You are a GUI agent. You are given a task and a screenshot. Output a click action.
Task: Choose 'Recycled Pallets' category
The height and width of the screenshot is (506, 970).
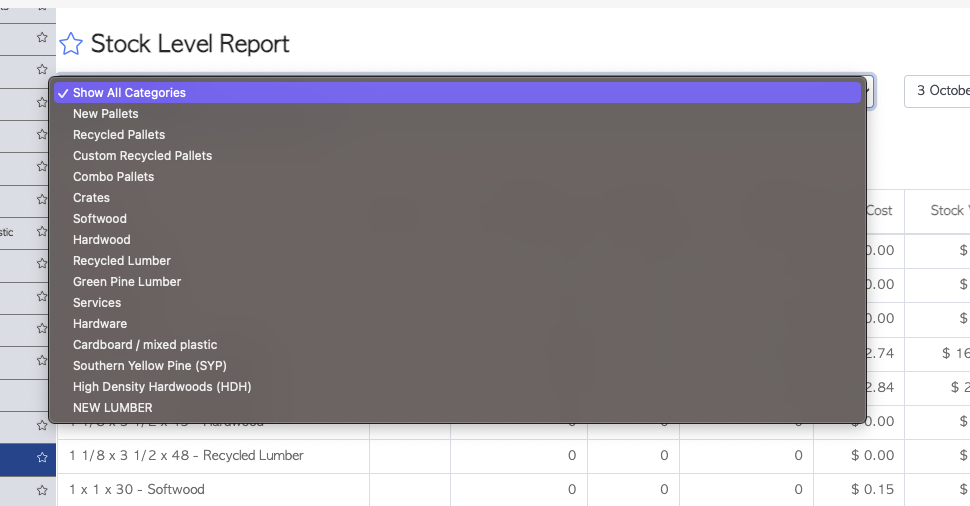(x=457, y=135)
